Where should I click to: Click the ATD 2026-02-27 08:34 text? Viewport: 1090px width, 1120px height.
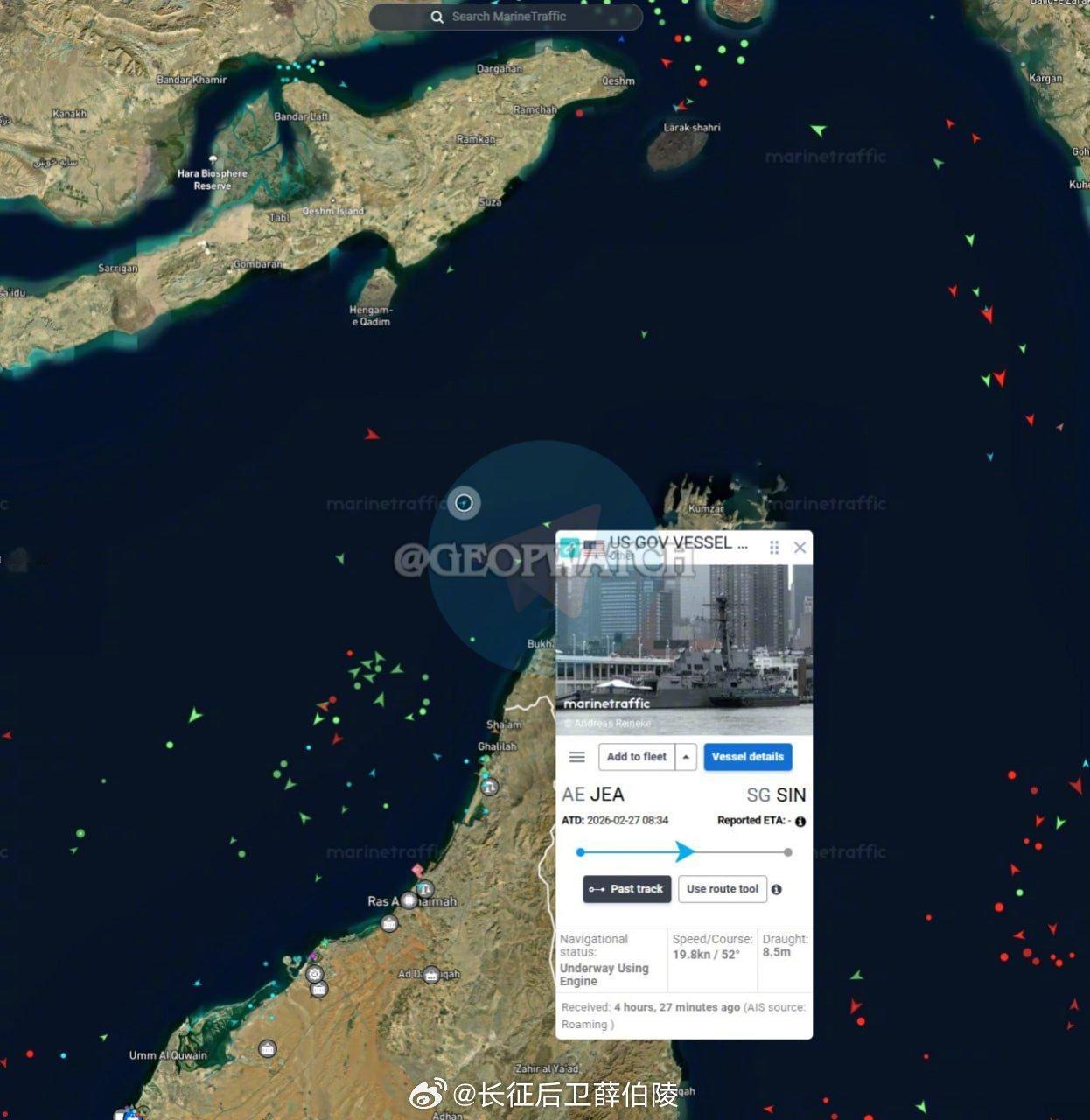point(615,821)
